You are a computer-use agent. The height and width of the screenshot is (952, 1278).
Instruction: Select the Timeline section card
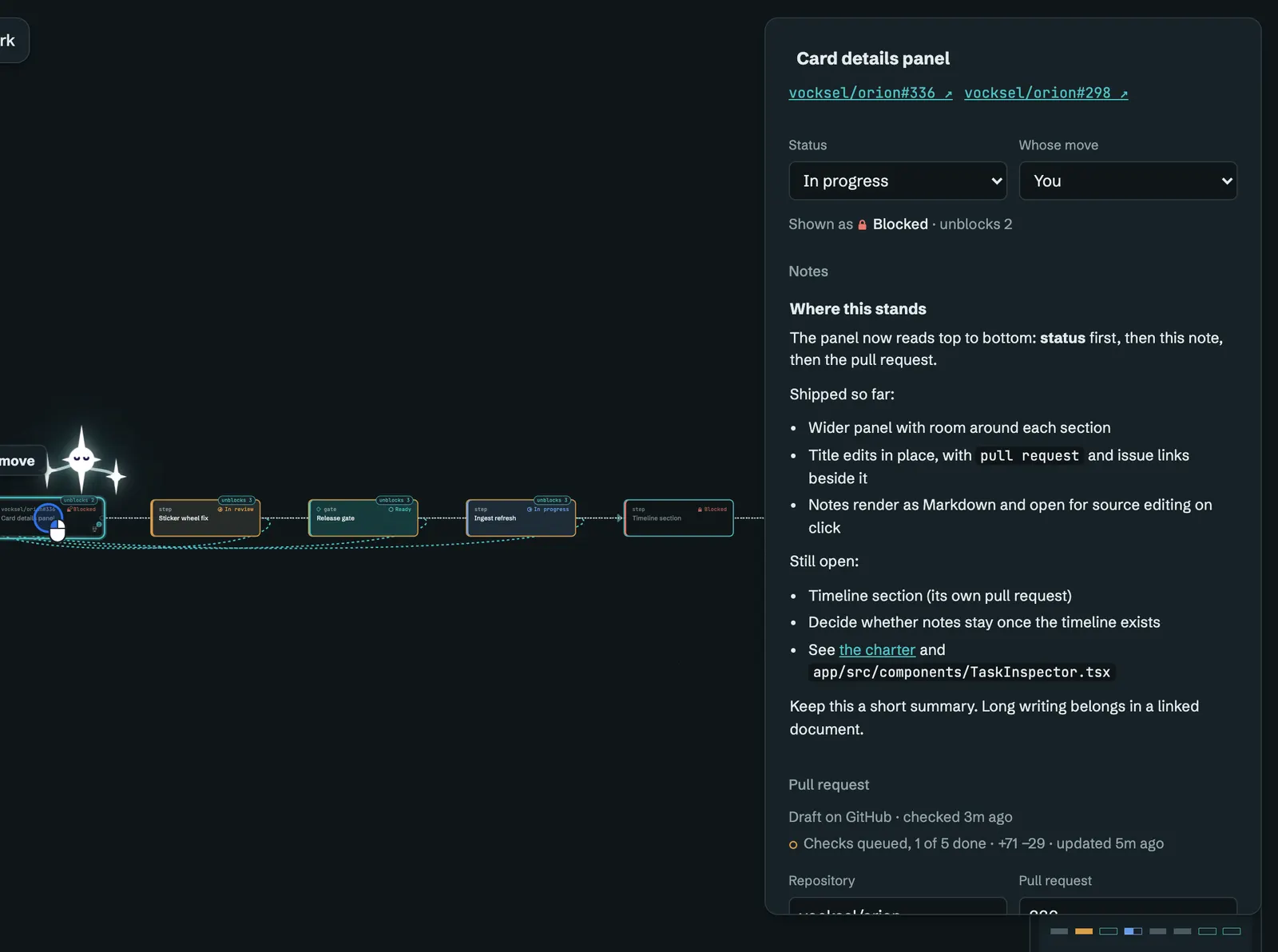click(678, 518)
